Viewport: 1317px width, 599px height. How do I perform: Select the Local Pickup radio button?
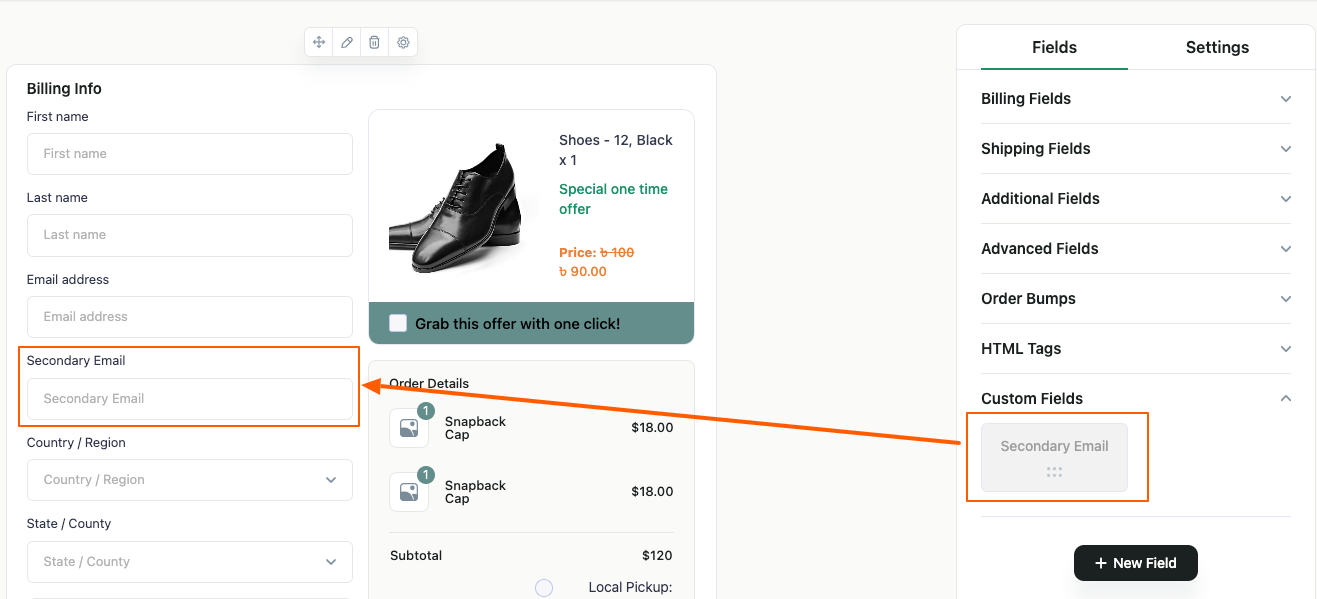coord(544,588)
